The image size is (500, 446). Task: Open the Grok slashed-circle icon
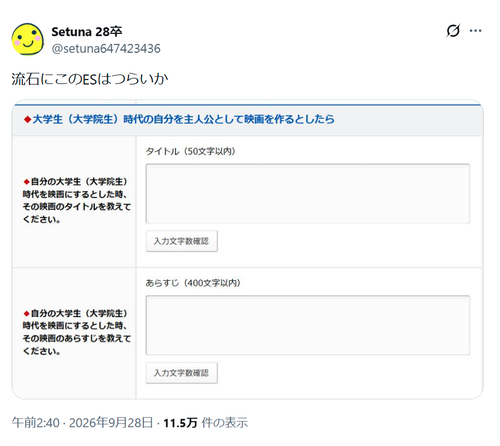(x=453, y=31)
